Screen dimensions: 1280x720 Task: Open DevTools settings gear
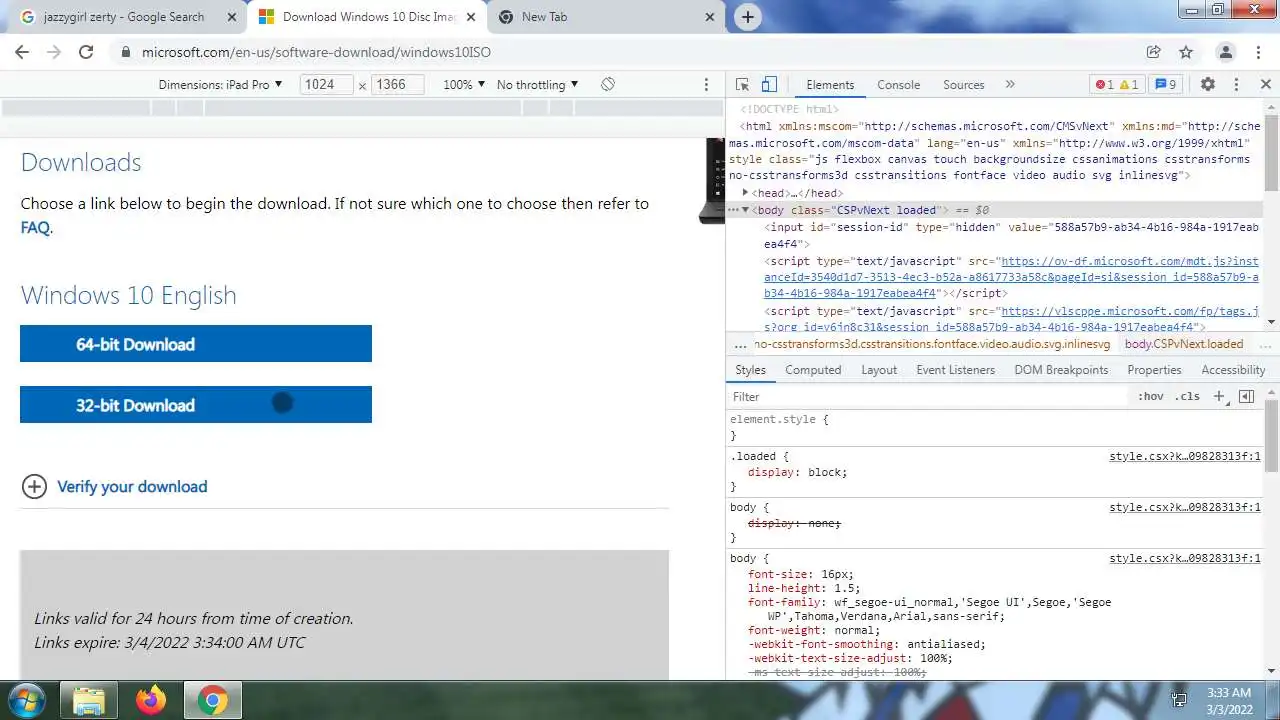point(1208,85)
